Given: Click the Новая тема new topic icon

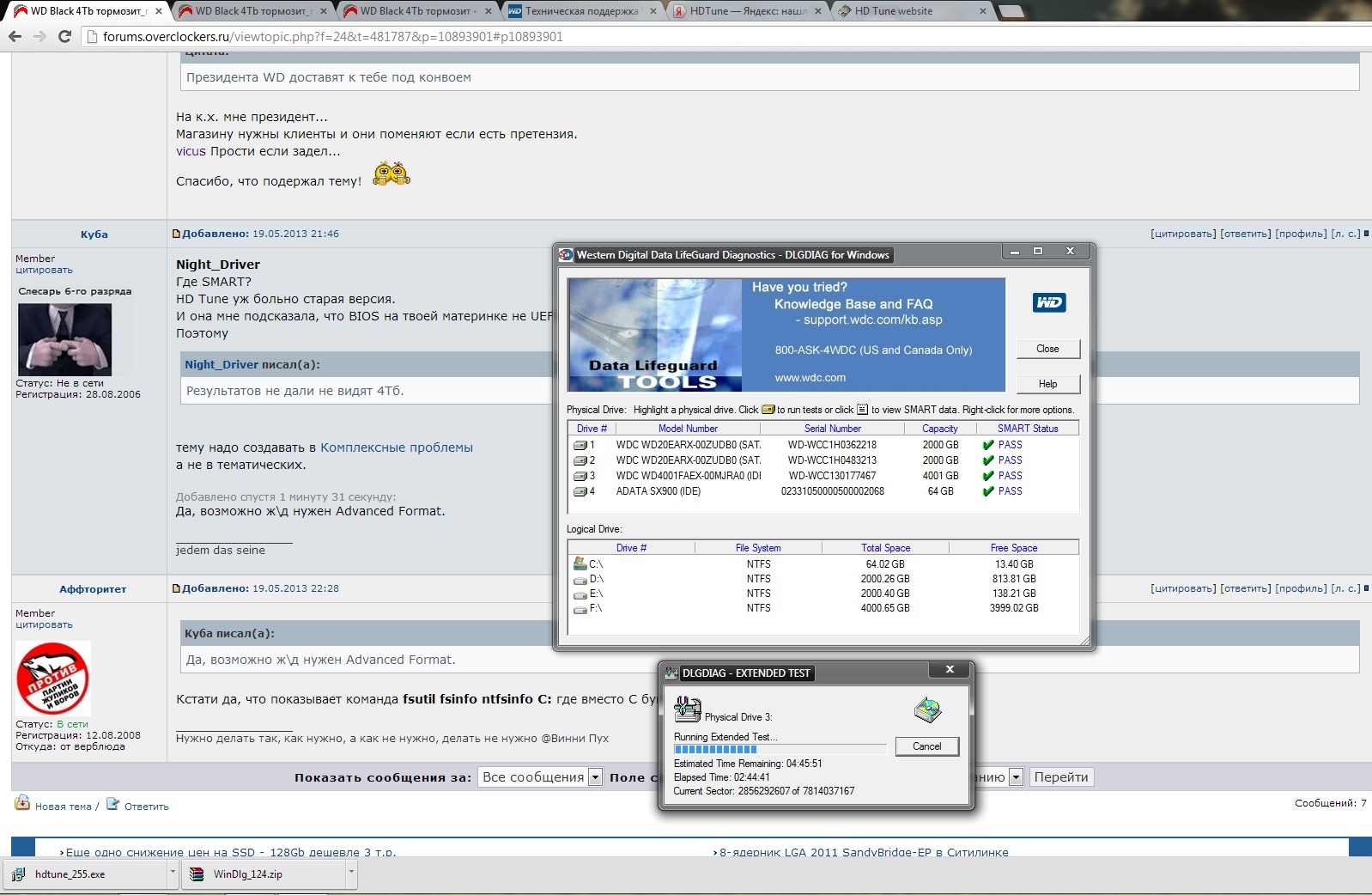Looking at the screenshot, I should 22,803.
